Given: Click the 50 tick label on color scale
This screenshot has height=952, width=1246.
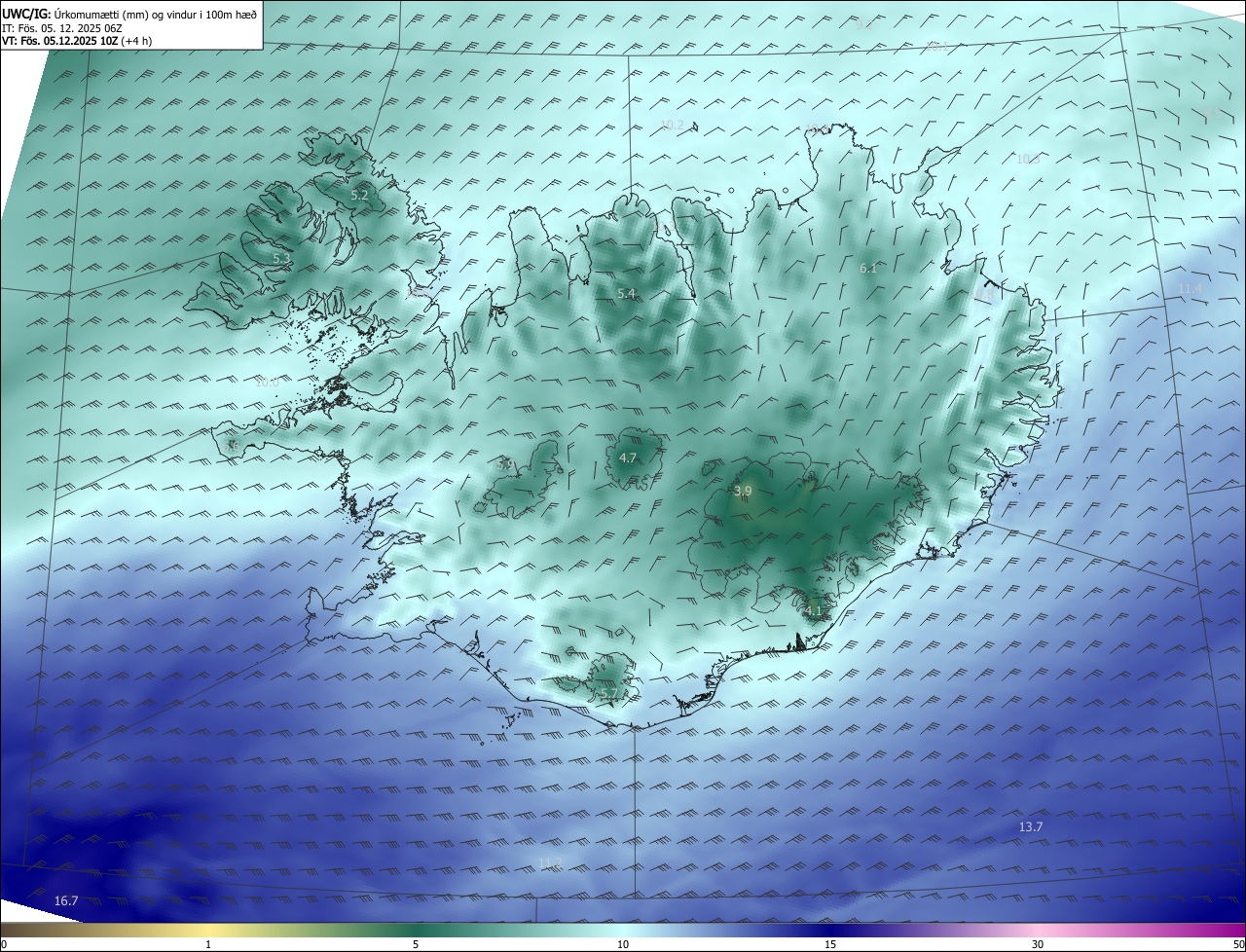Looking at the screenshot, I should coord(1238,944).
